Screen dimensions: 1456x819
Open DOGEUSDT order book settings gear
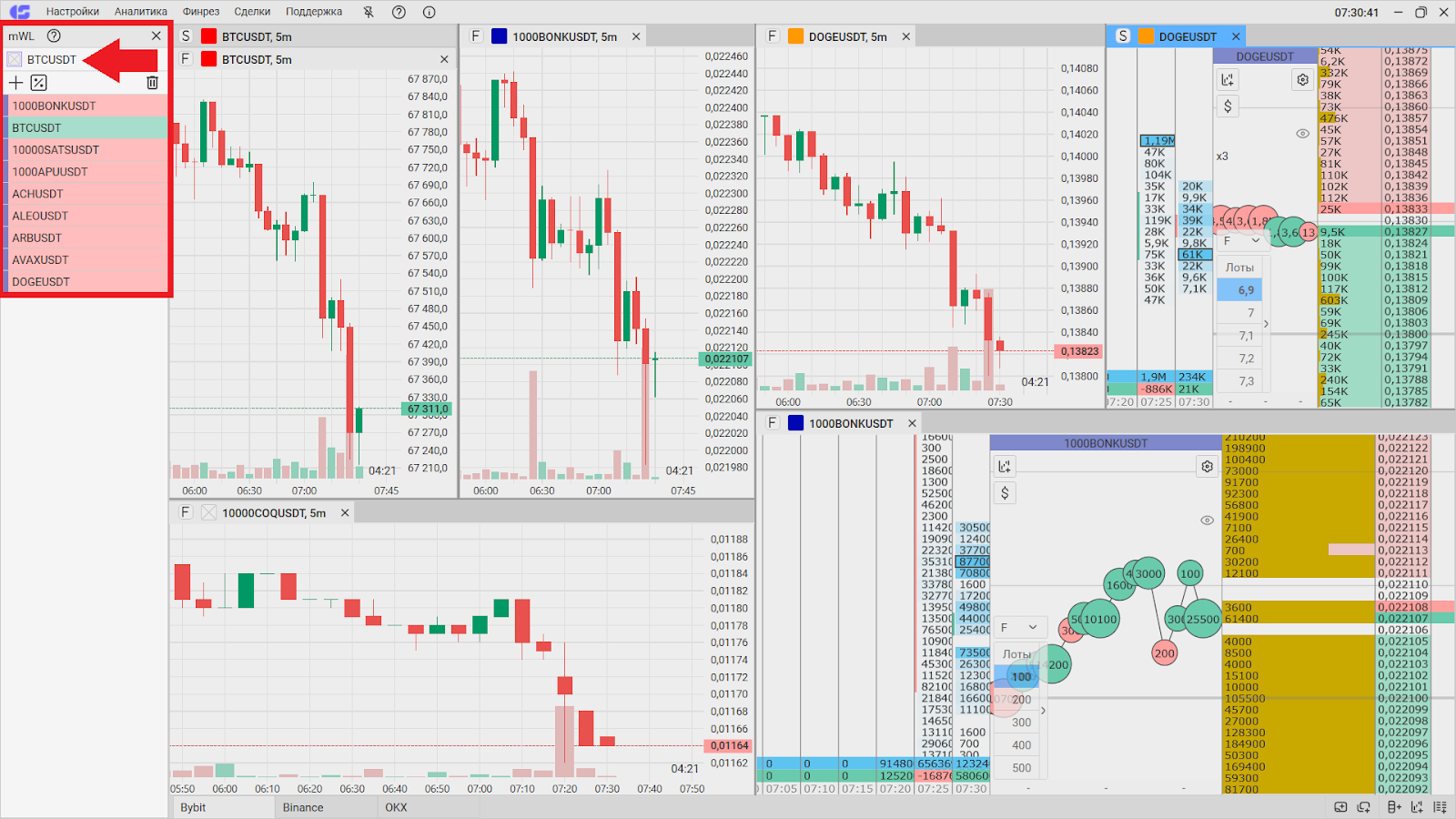tap(1302, 80)
